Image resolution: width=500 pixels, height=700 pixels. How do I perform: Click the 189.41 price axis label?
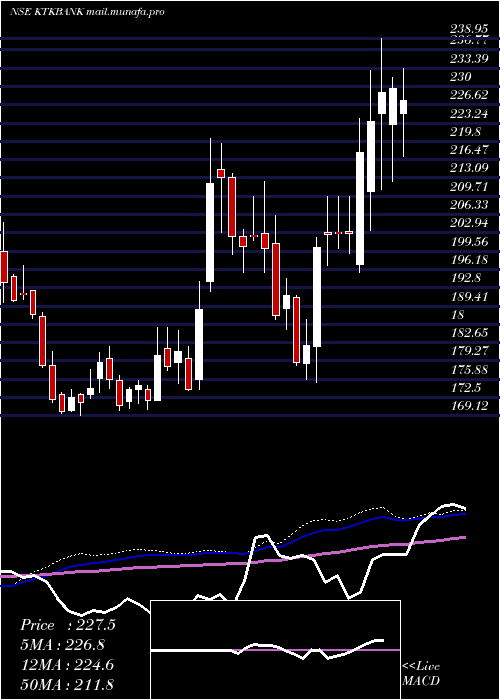coord(469,296)
